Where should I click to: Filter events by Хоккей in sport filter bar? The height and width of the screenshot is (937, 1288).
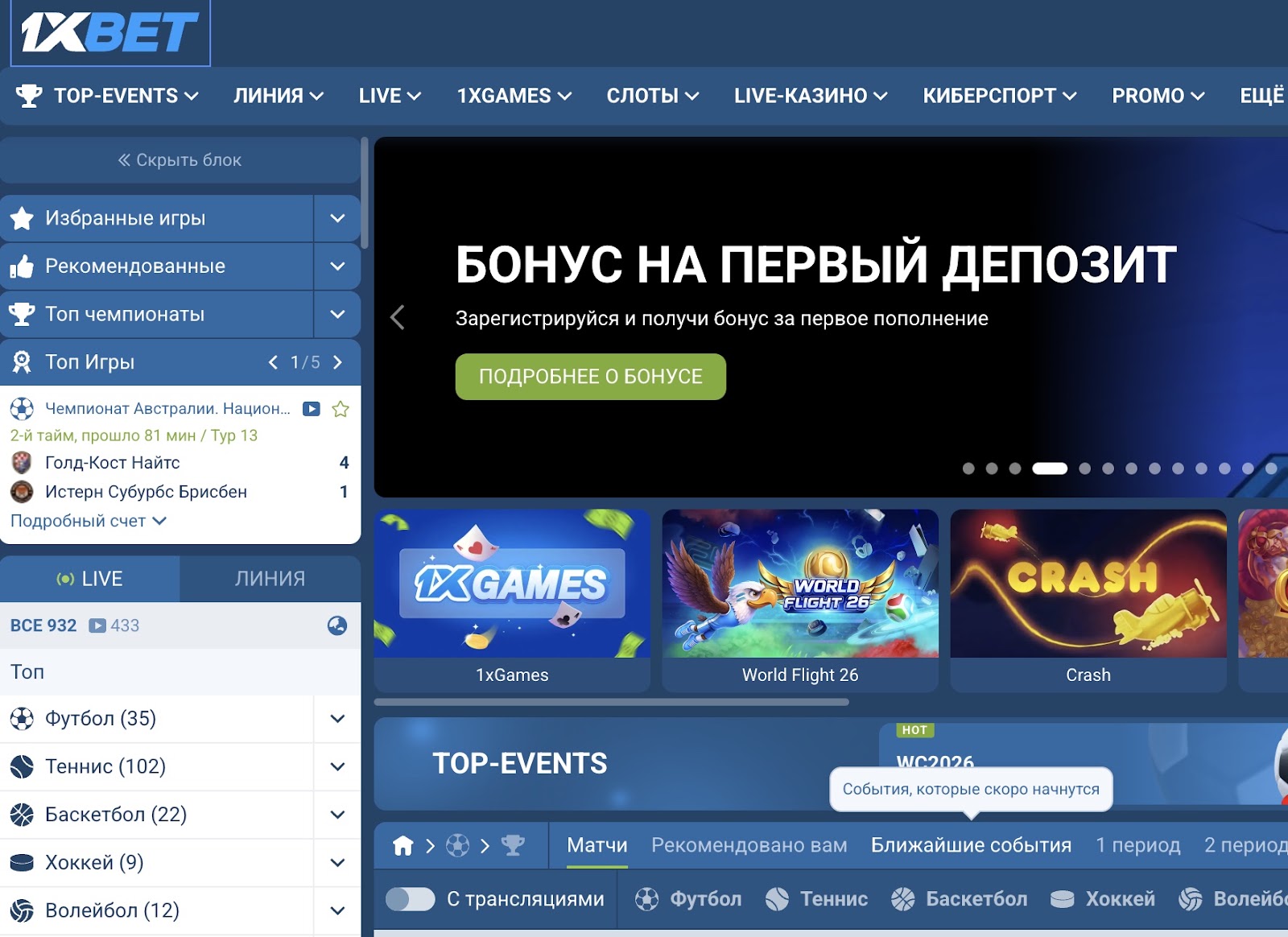[1103, 899]
